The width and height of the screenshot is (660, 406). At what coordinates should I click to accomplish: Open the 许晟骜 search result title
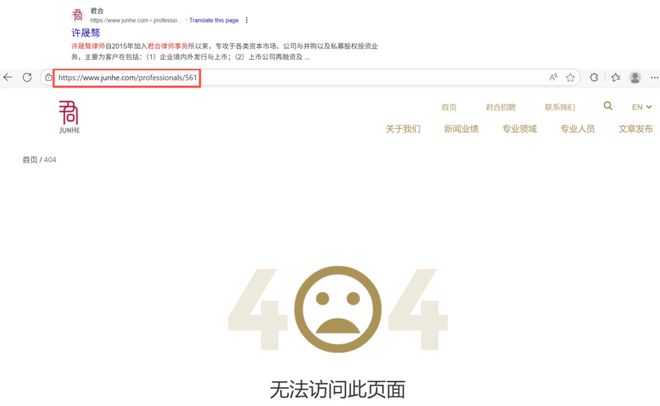[x=85, y=33]
